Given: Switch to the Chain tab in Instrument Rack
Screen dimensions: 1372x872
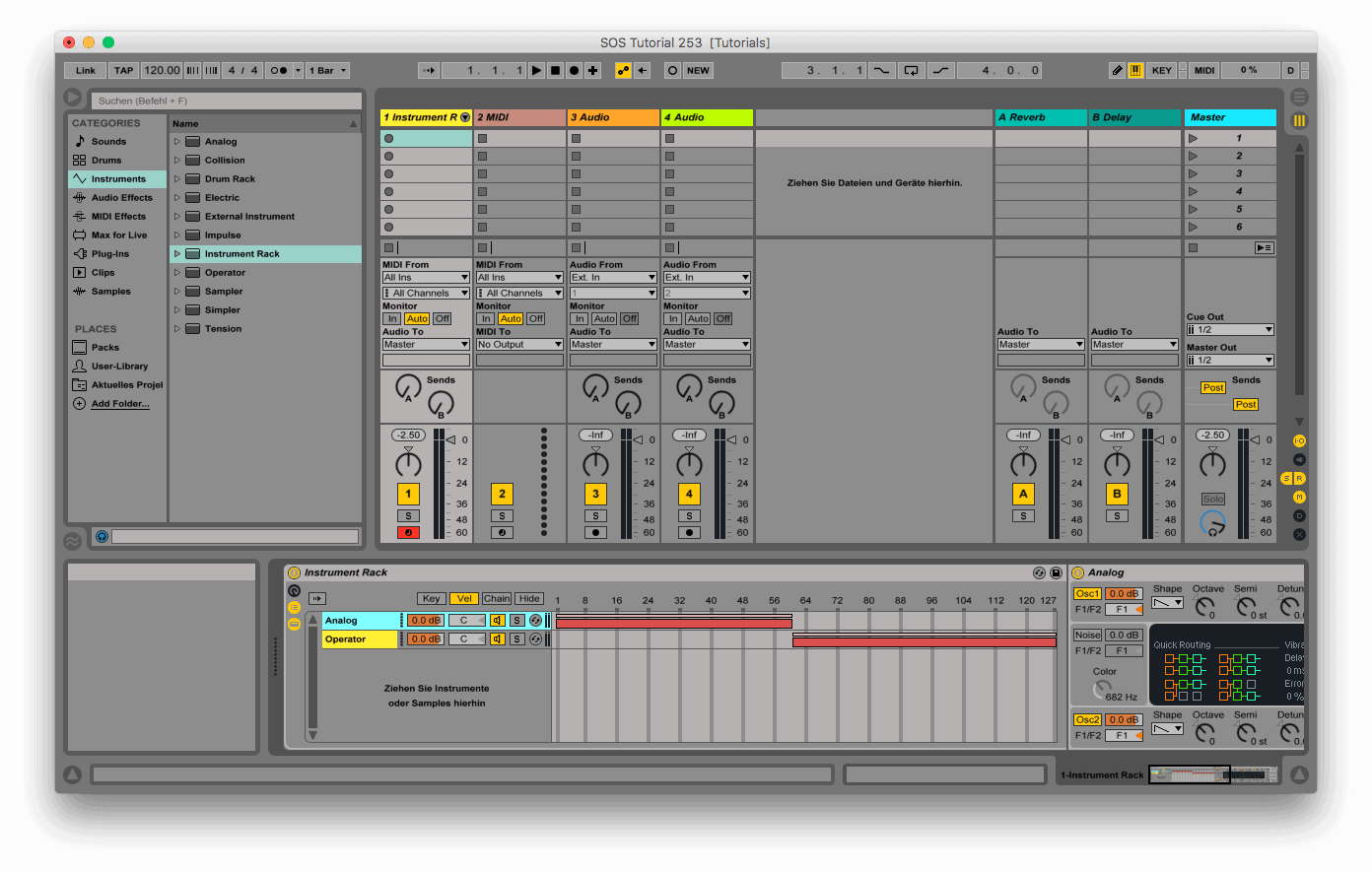Looking at the screenshot, I should pyautogui.click(x=497, y=598).
